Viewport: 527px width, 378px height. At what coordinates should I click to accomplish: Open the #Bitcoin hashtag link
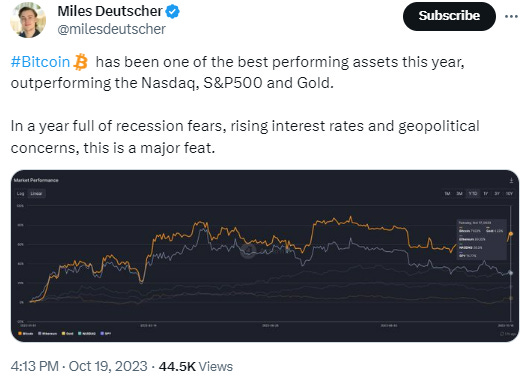pos(40,62)
